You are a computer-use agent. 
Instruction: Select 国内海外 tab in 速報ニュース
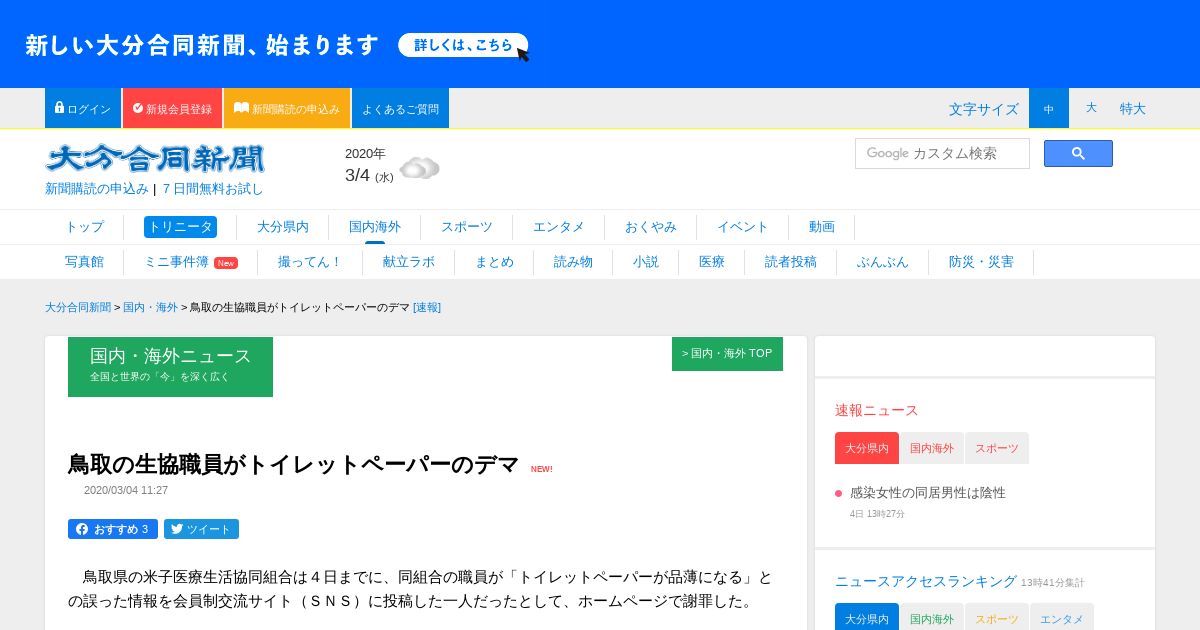932,448
